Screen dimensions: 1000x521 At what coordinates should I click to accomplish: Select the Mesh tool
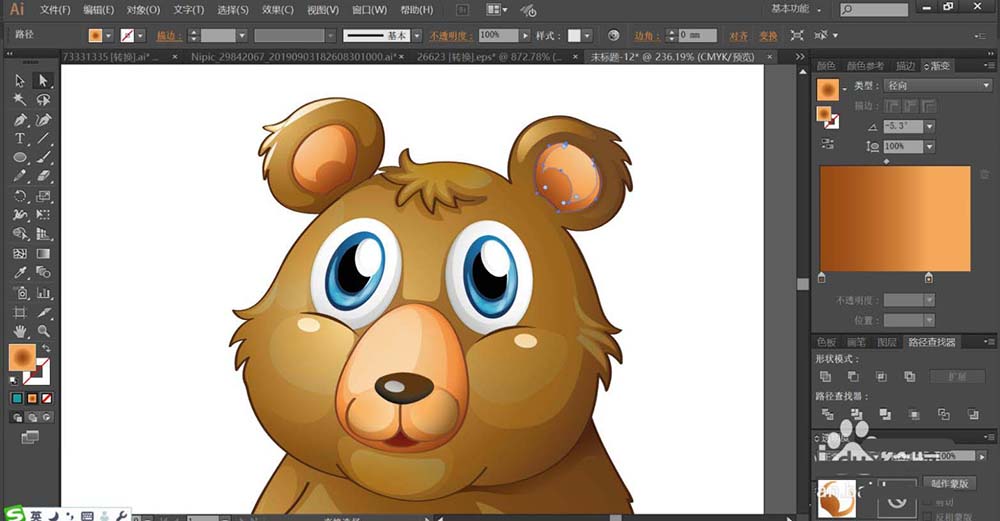(x=20, y=253)
